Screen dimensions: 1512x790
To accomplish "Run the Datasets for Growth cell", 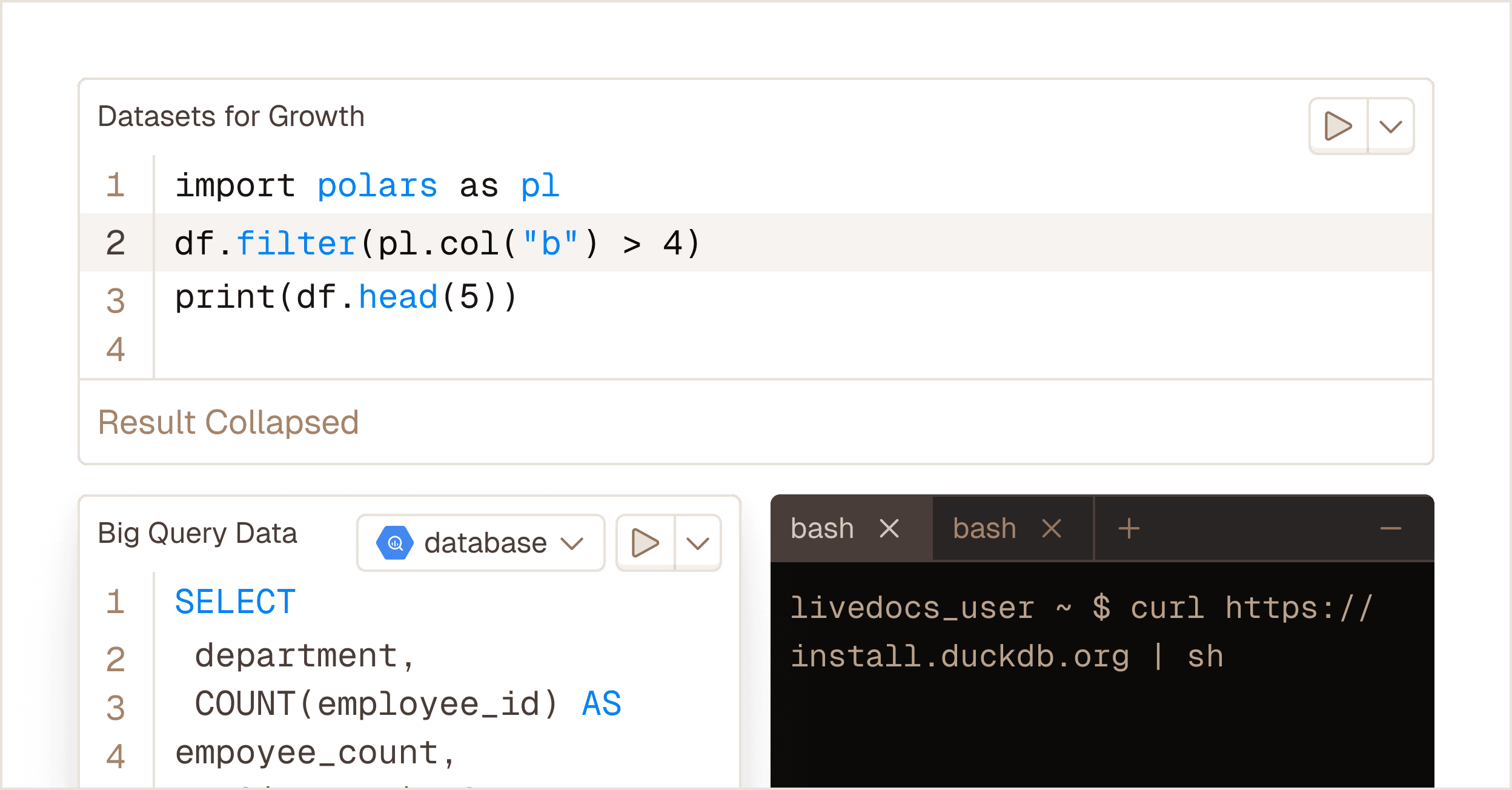I will tap(1338, 125).
